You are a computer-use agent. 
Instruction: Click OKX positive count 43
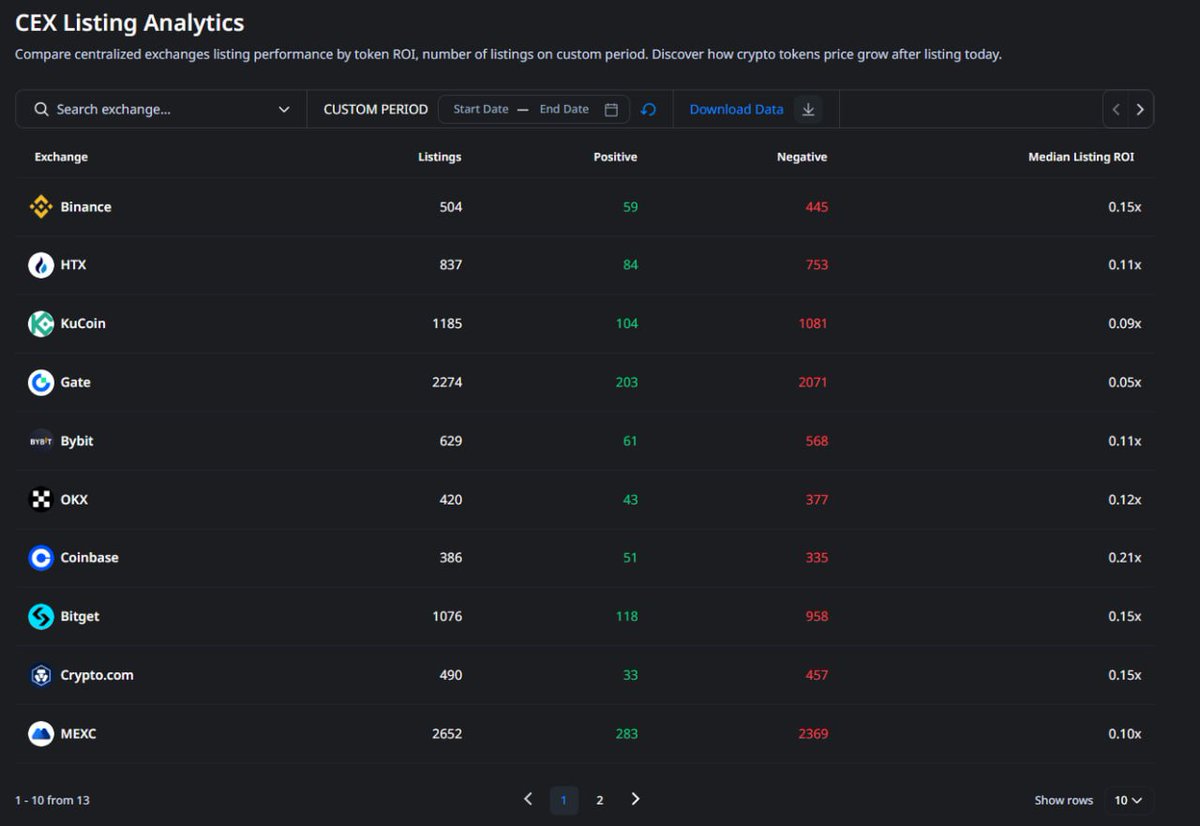(630, 499)
